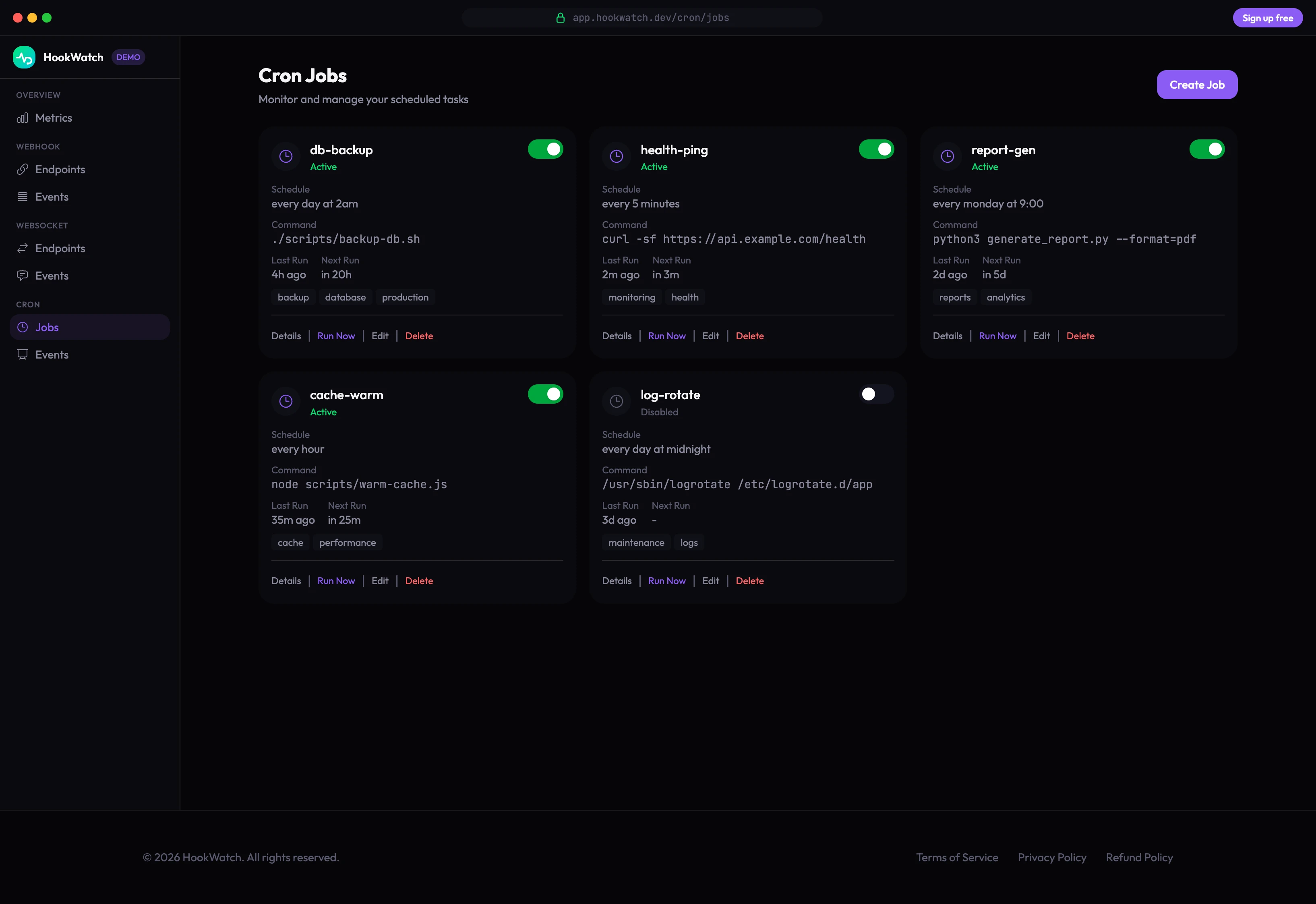Enable the log-rotate job toggle
Viewport: 1316px width, 904px height.
tap(876, 394)
